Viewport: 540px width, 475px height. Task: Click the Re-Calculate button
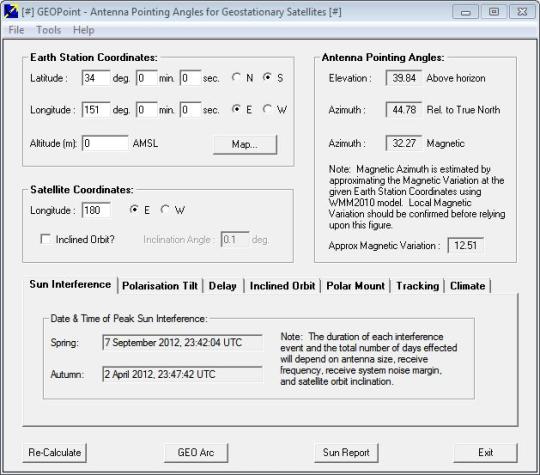point(55,453)
